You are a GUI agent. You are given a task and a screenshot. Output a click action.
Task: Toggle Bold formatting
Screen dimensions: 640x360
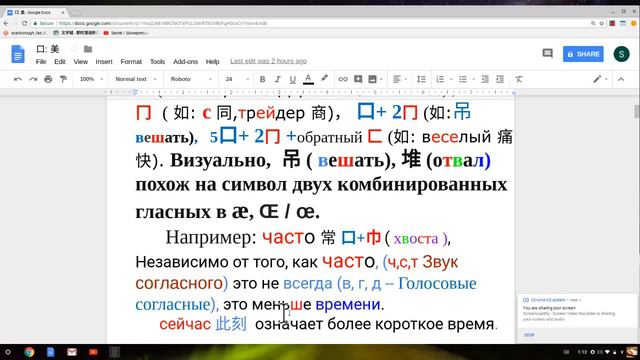(262, 79)
